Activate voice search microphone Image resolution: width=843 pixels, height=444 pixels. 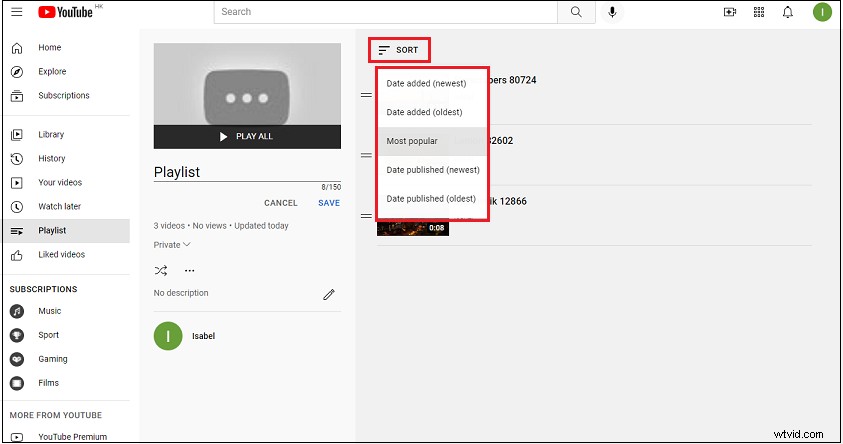pos(612,12)
